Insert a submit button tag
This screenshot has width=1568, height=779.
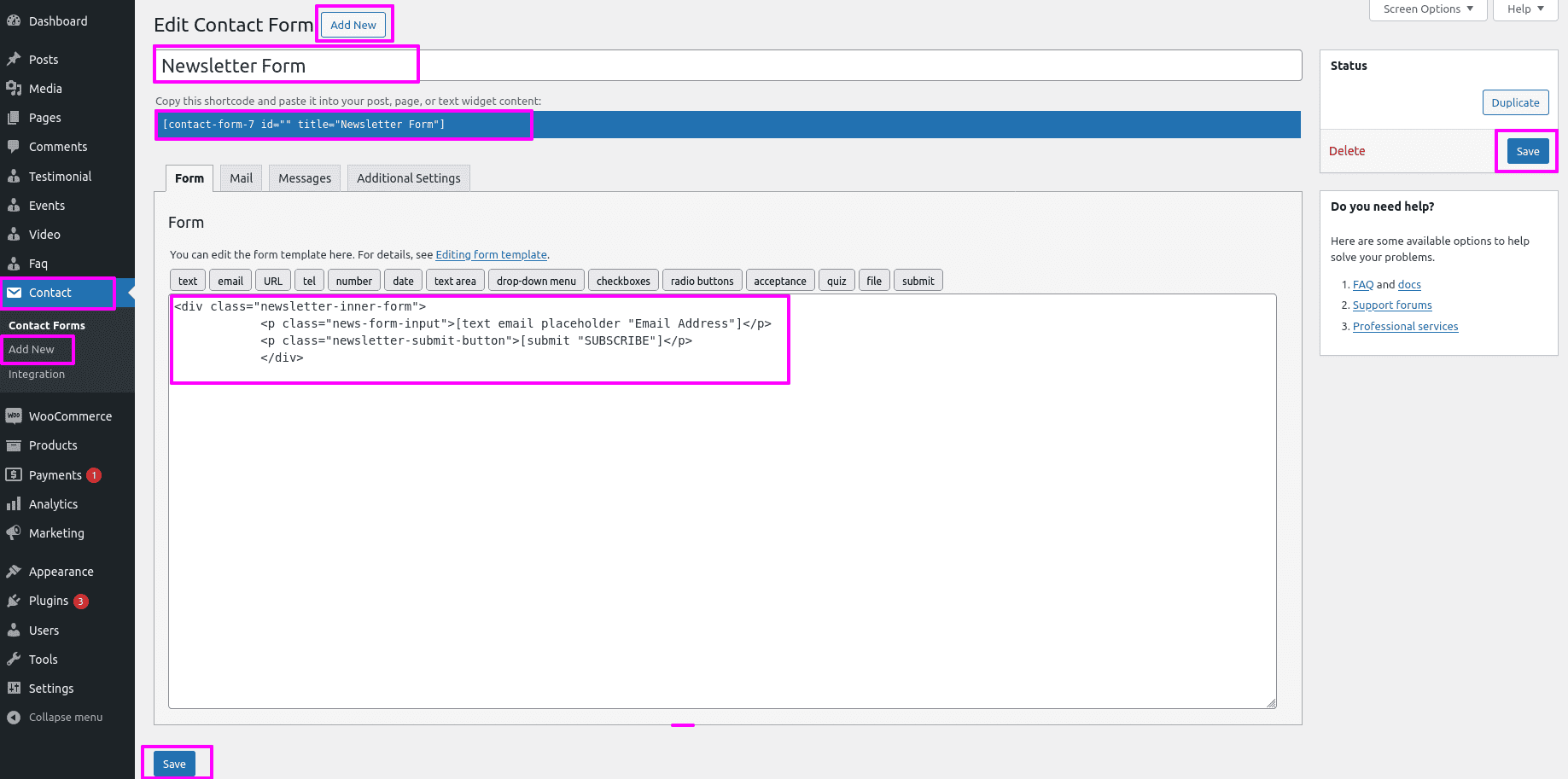coord(918,281)
